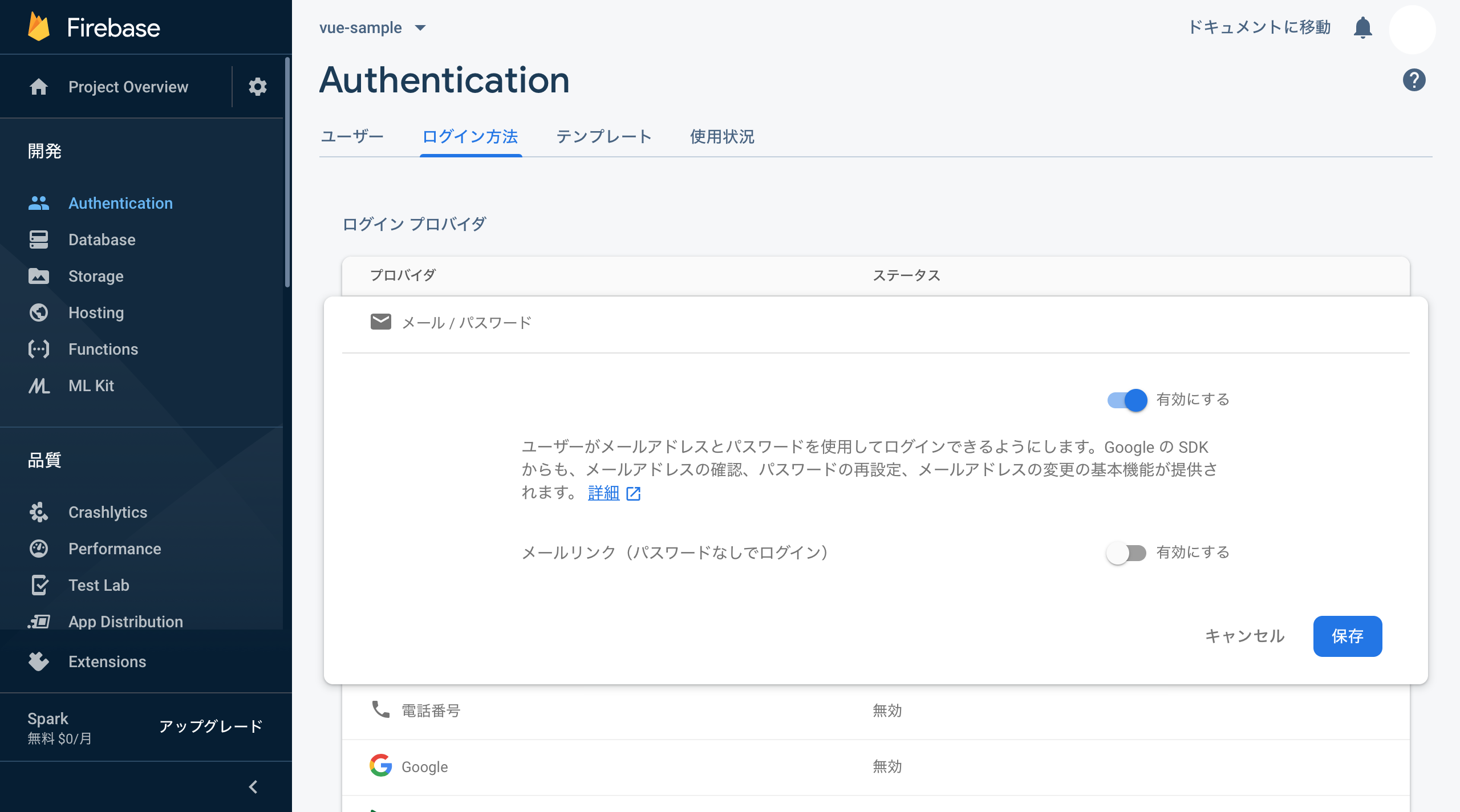Click the notifications bell icon
Viewport: 1460px width, 812px height.
point(1363,27)
